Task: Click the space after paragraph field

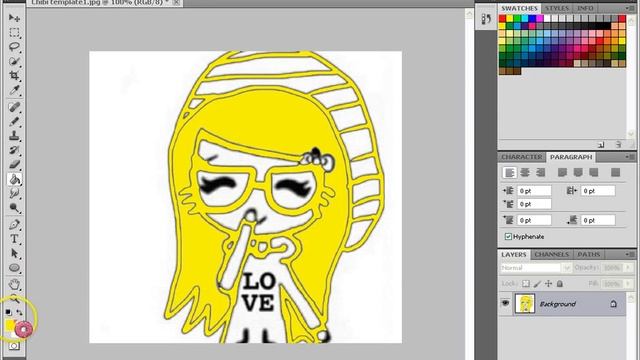Action: (598, 220)
